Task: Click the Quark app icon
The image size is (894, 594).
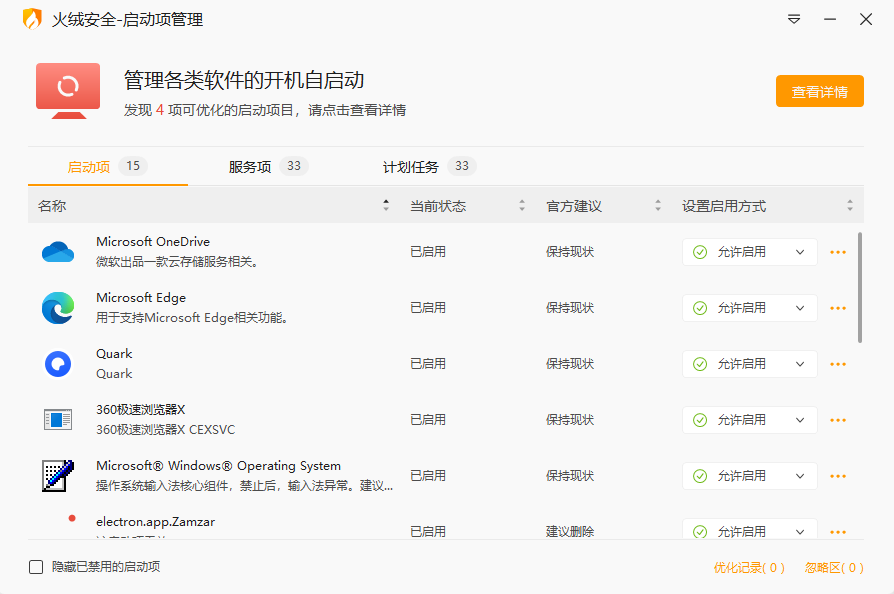Action: tap(58, 364)
